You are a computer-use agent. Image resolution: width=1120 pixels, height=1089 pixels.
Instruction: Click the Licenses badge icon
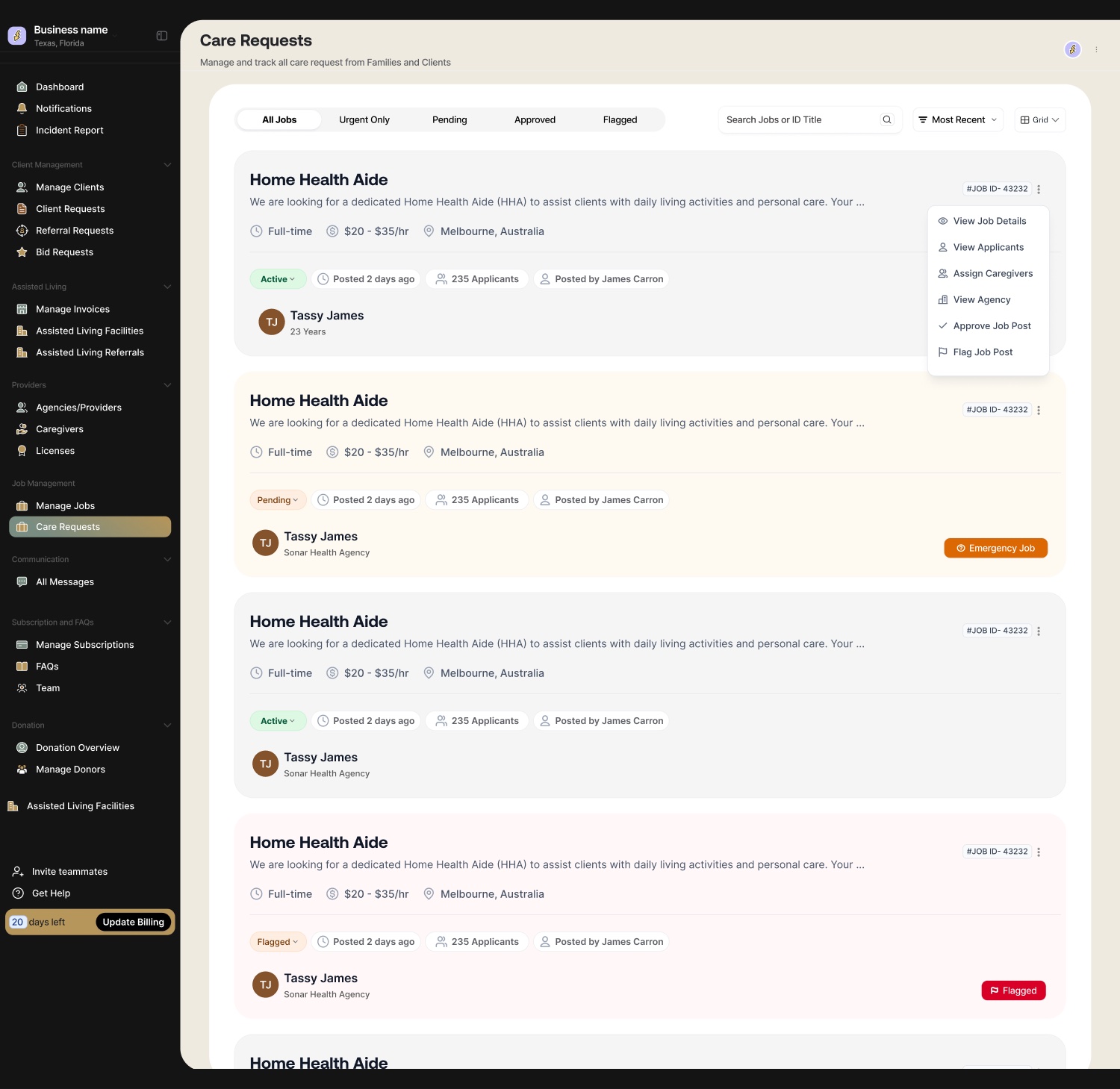tap(22, 451)
